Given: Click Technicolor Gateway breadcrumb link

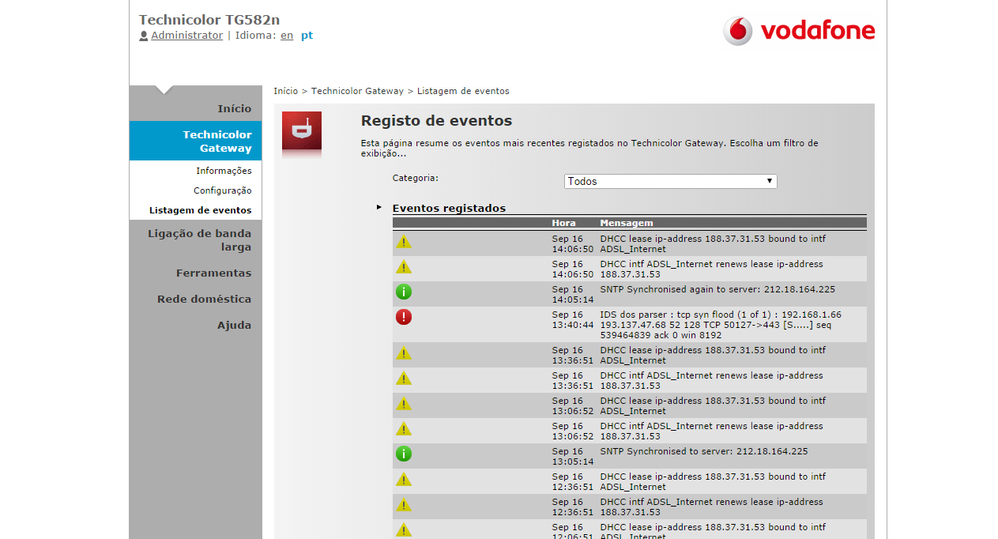Looking at the screenshot, I should tap(357, 91).
